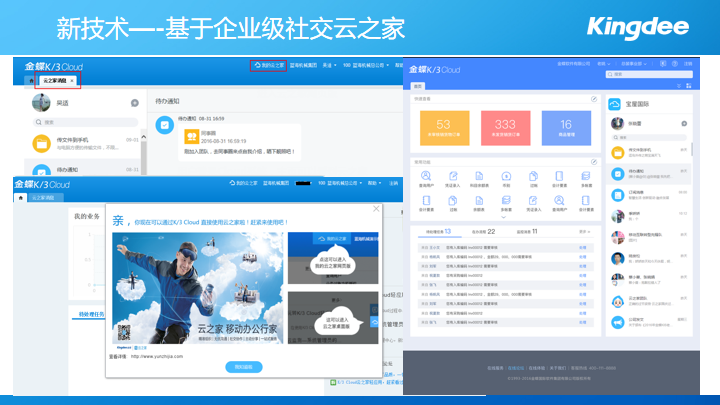Click the blue confirm button under the popup
The height and width of the screenshot is (405, 720).
244,367
